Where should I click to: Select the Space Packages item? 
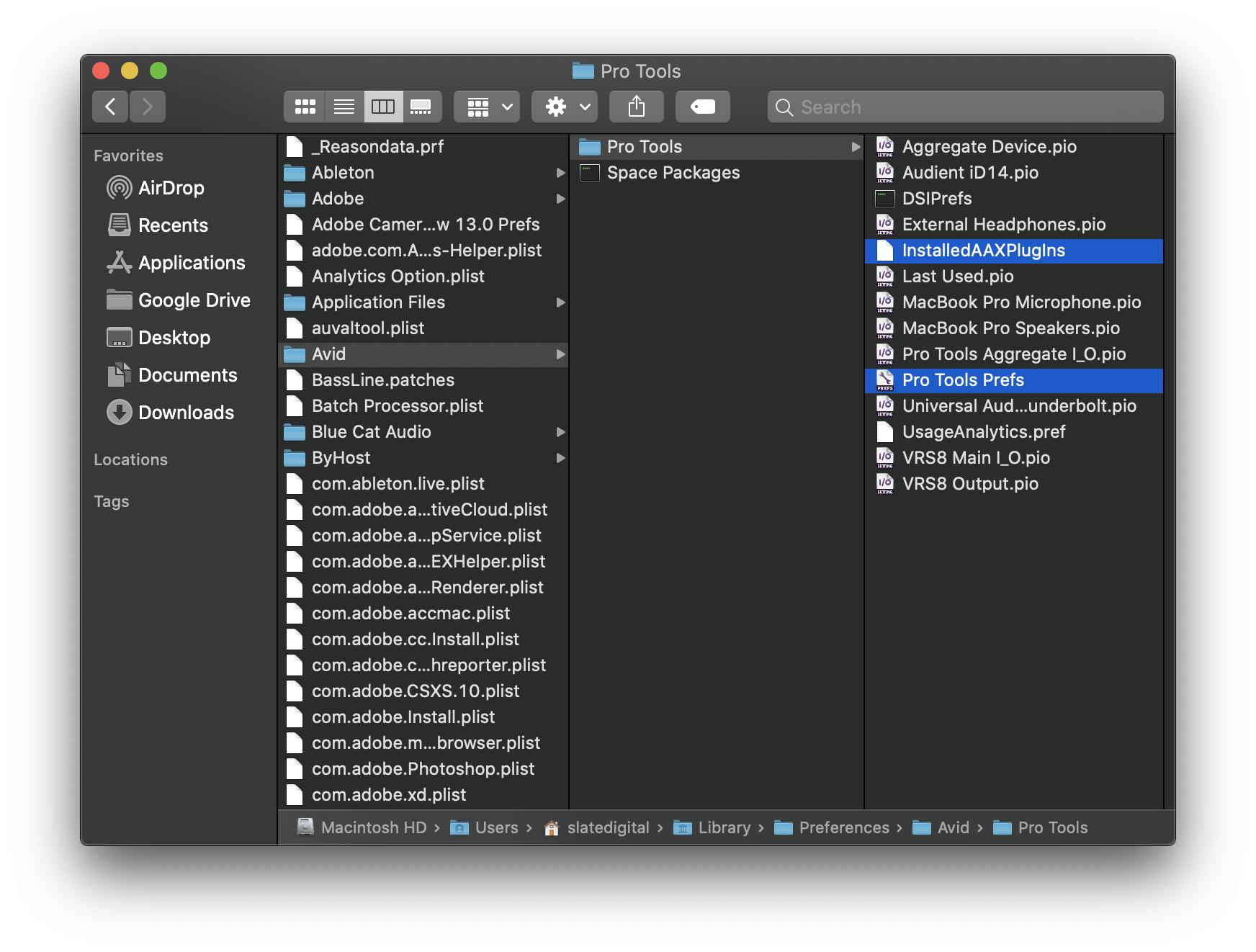[x=717, y=173]
